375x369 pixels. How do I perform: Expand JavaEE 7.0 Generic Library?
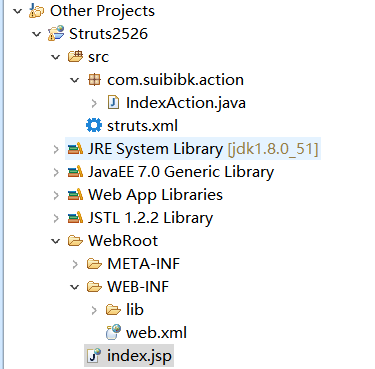(x=56, y=172)
